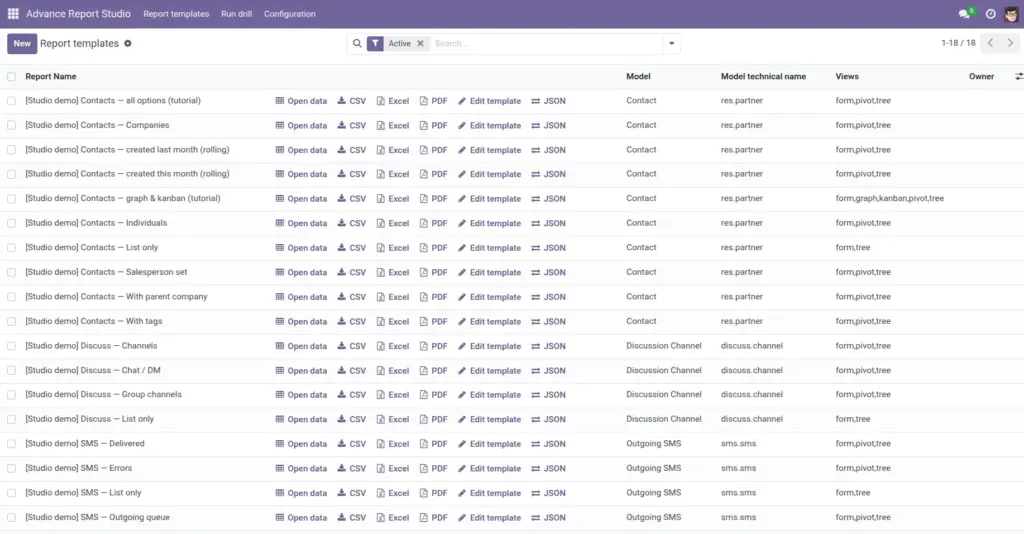
Task: Check Contacts — Companies row checkbox
Action: coord(12,125)
